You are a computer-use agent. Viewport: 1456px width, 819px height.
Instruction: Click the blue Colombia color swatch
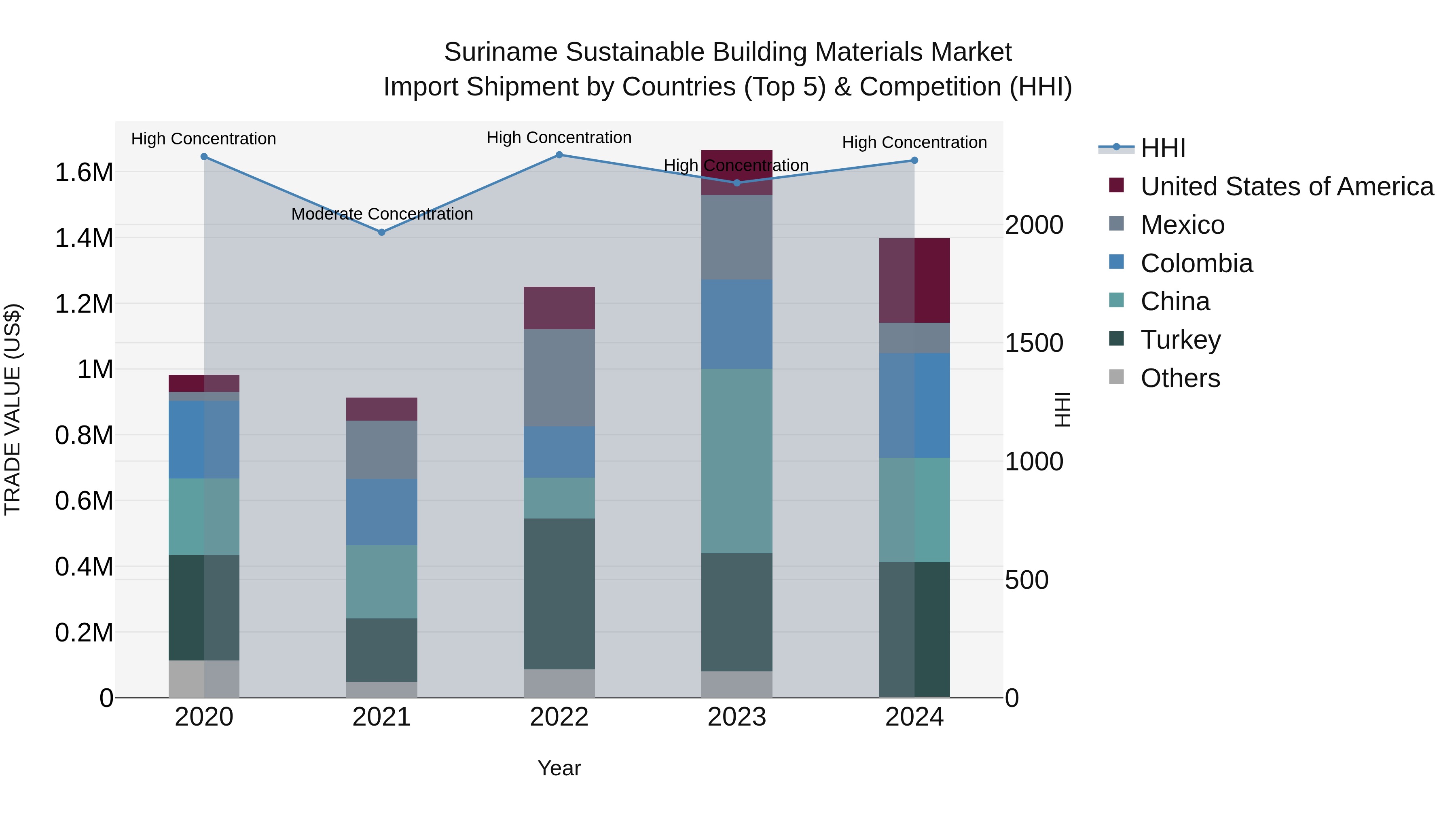pos(1116,262)
